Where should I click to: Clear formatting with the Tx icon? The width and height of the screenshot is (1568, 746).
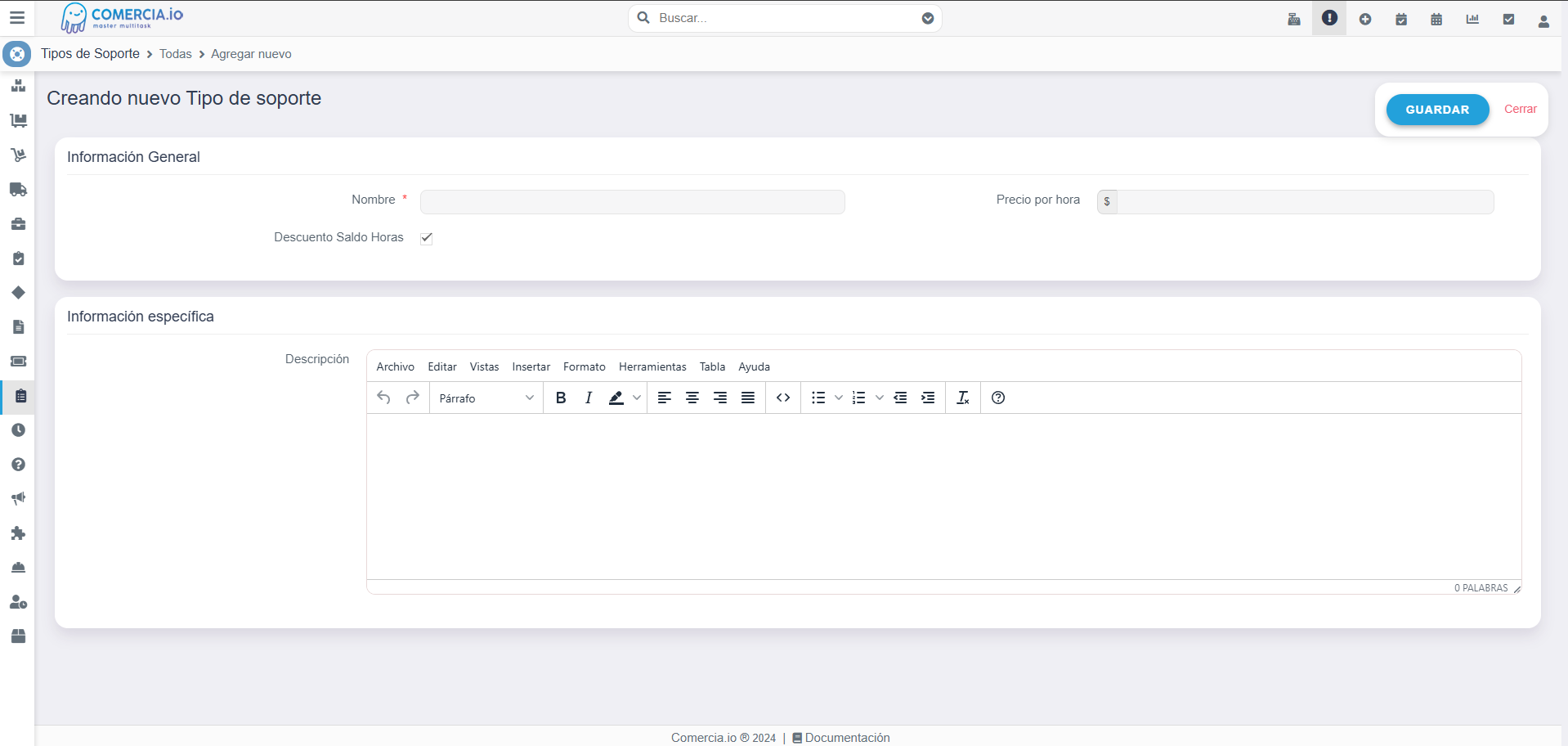[963, 398]
